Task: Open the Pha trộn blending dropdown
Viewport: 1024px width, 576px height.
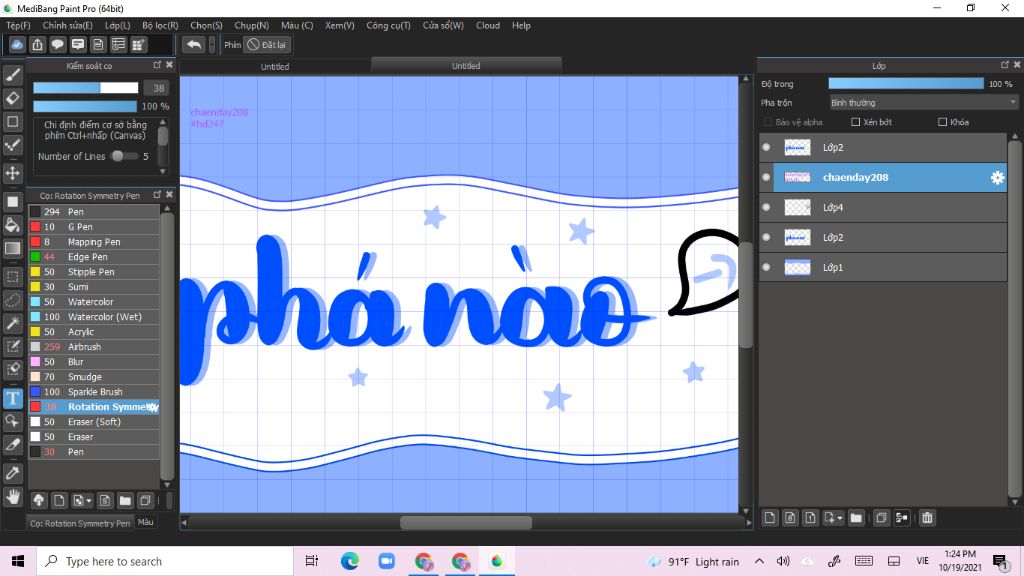Action: pyautogui.click(x=923, y=103)
